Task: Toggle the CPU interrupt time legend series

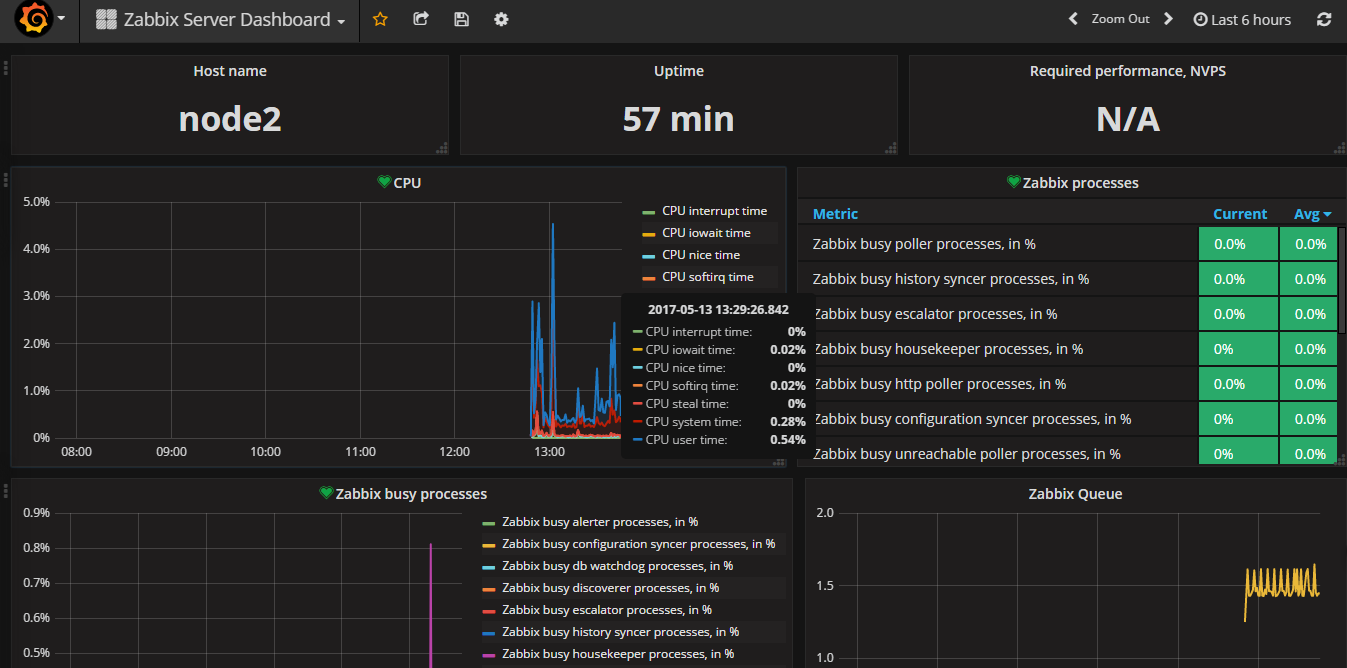Action: coord(714,211)
